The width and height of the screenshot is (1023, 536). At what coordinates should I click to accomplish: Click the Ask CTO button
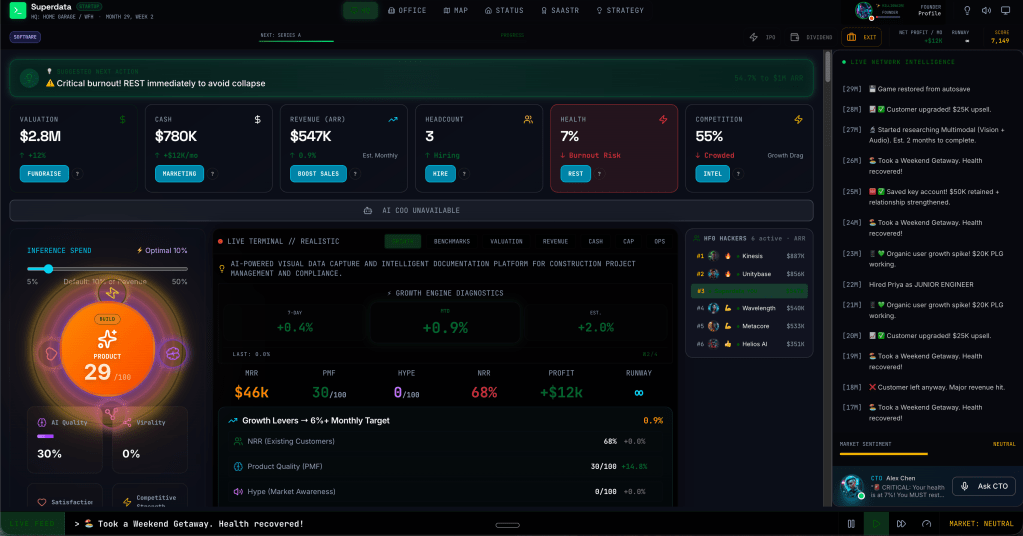click(983, 486)
